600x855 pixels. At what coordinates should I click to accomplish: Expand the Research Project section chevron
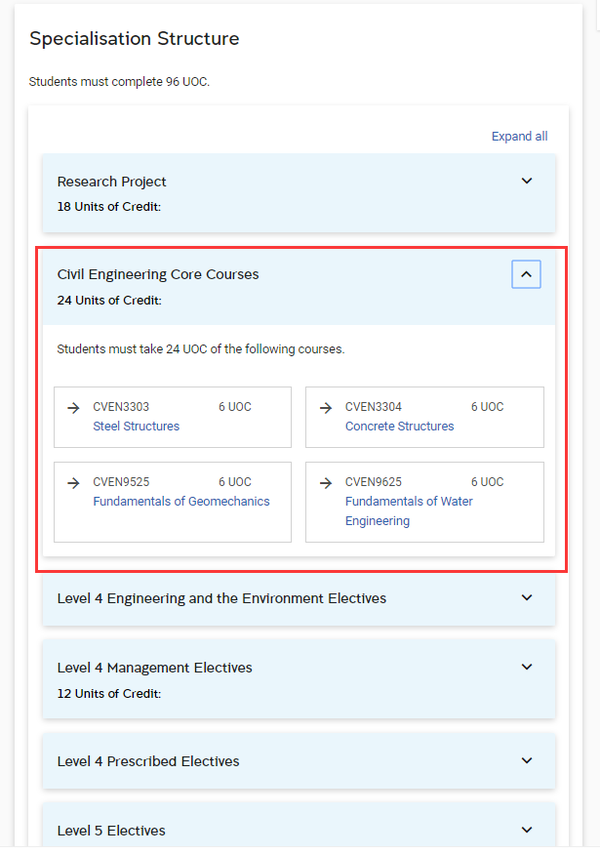pos(527,181)
